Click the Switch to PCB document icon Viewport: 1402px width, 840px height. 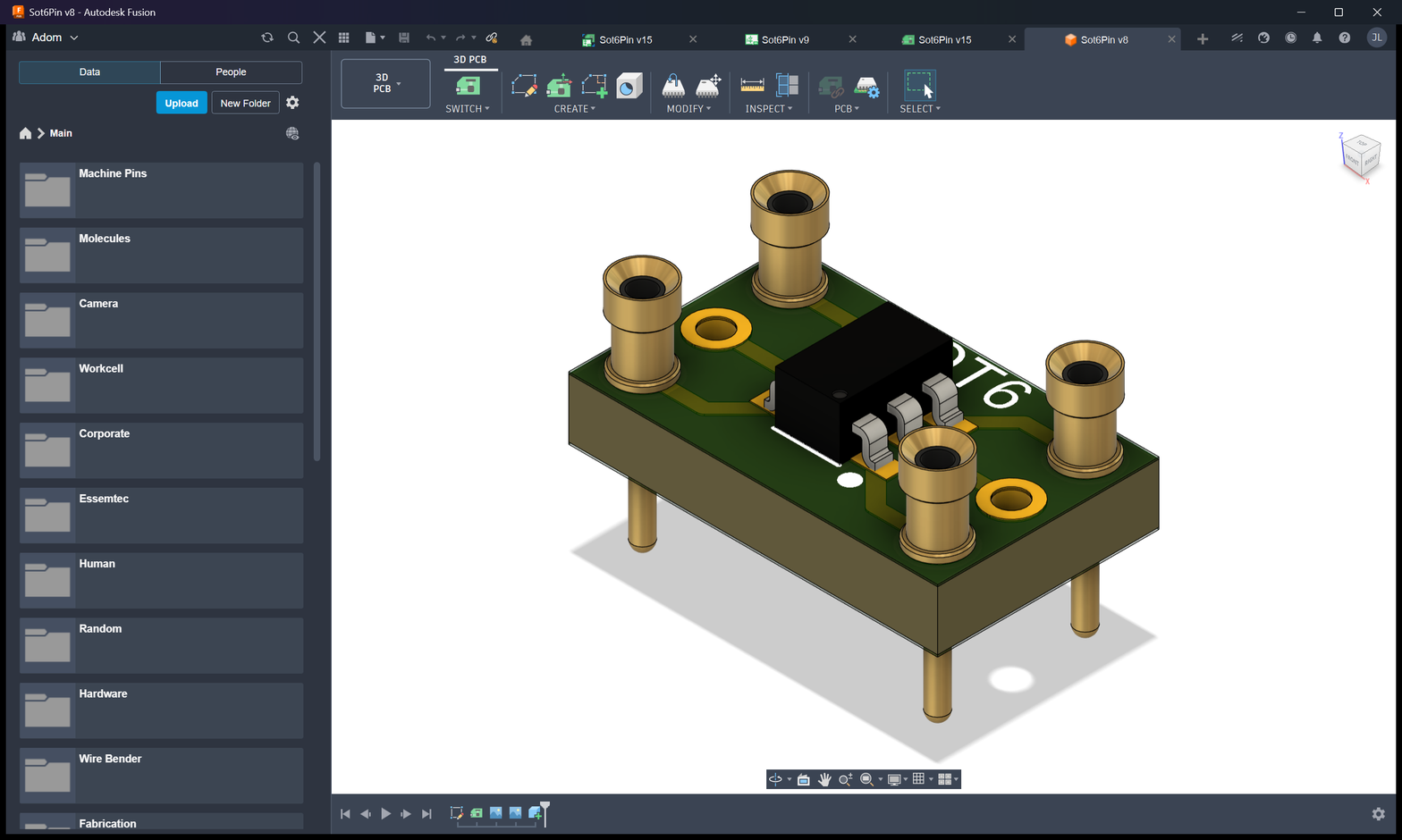coord(468,86)
